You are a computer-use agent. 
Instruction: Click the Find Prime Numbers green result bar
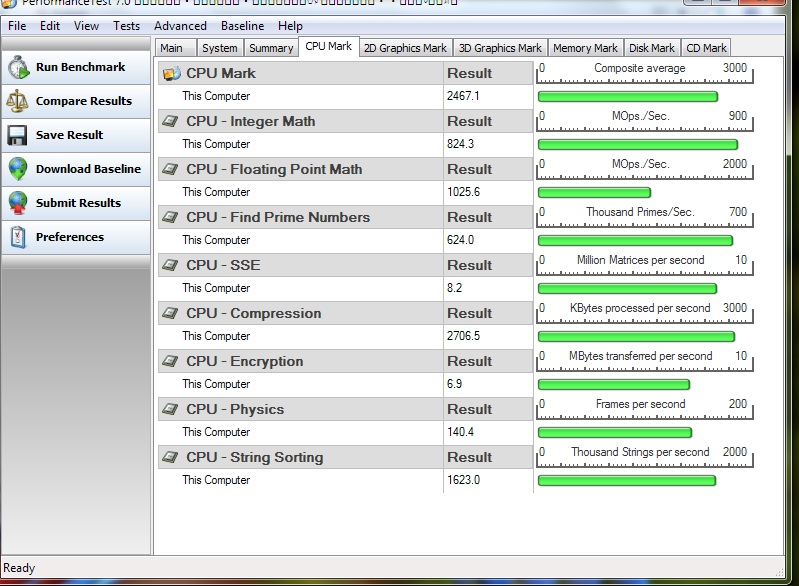pyautogui.click(x=635, y=241)
